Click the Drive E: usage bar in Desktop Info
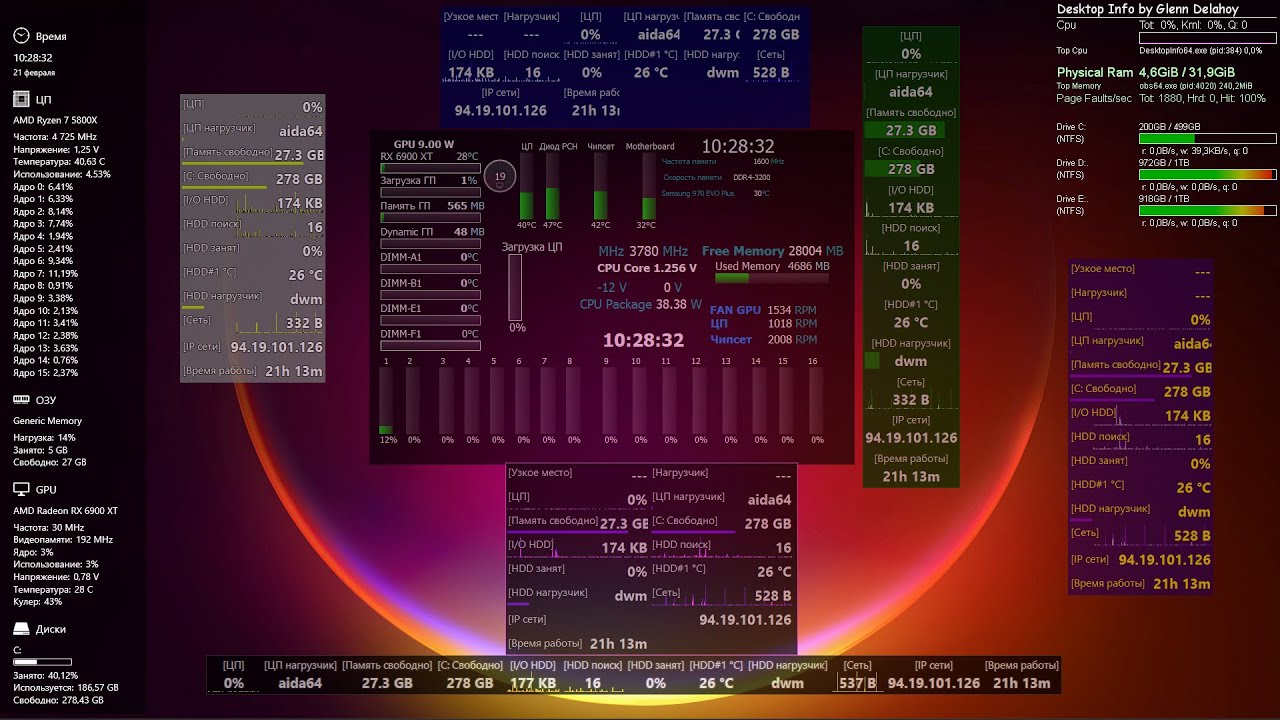 tap(1208, 211)
